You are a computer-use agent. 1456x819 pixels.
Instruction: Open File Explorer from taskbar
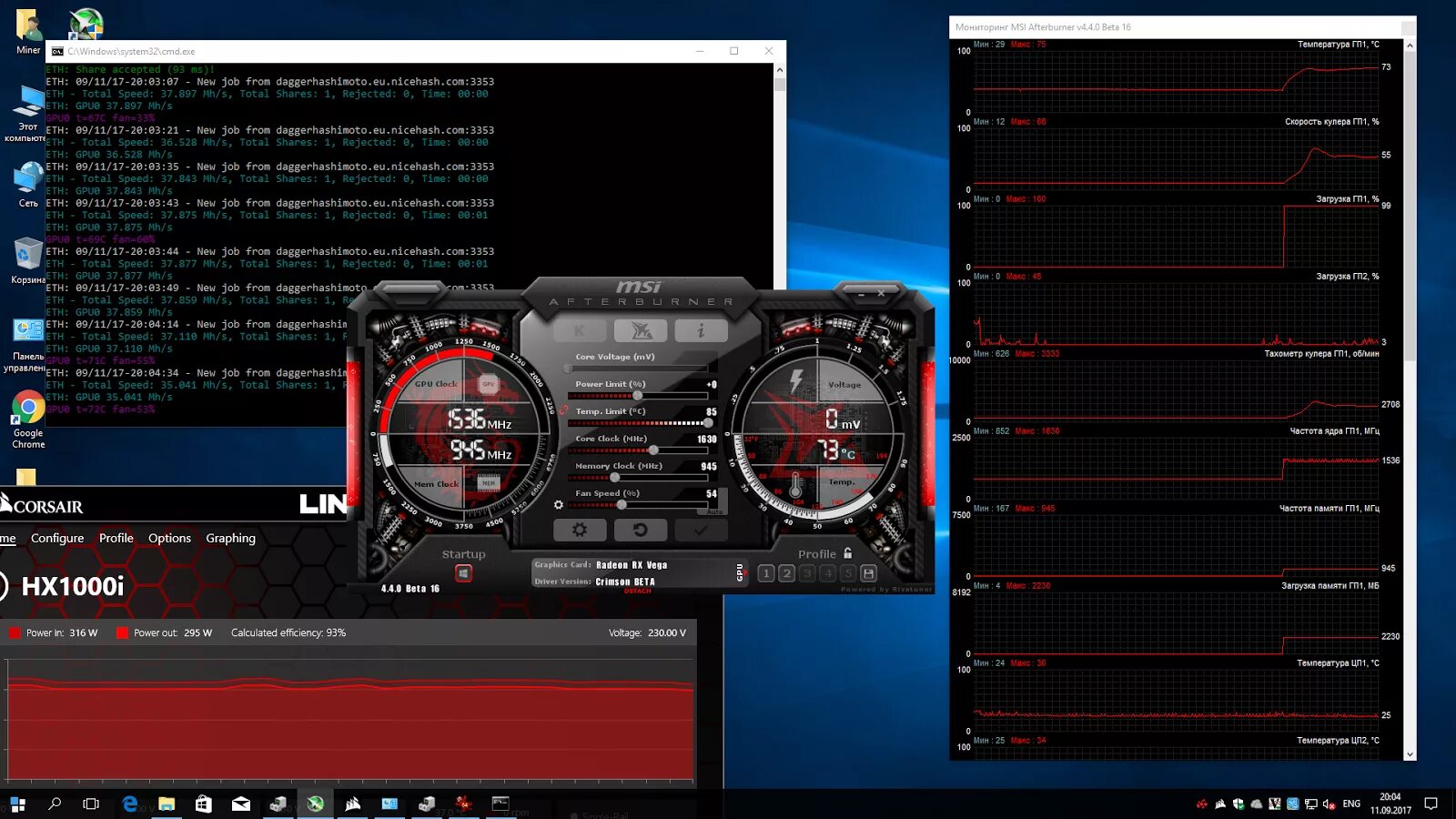167,804
